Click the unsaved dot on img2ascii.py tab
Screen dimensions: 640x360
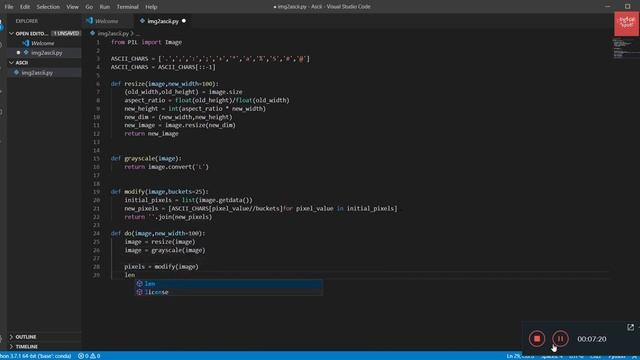click(184, 21)
